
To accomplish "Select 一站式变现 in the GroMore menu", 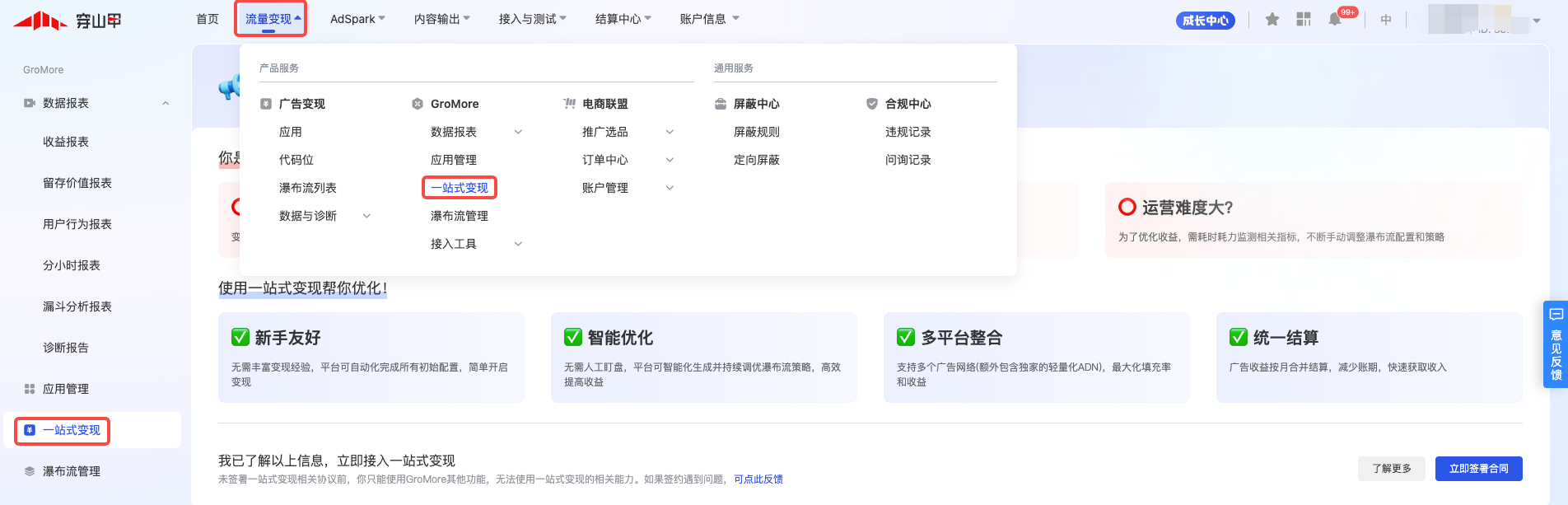I will tap(460, 188).
